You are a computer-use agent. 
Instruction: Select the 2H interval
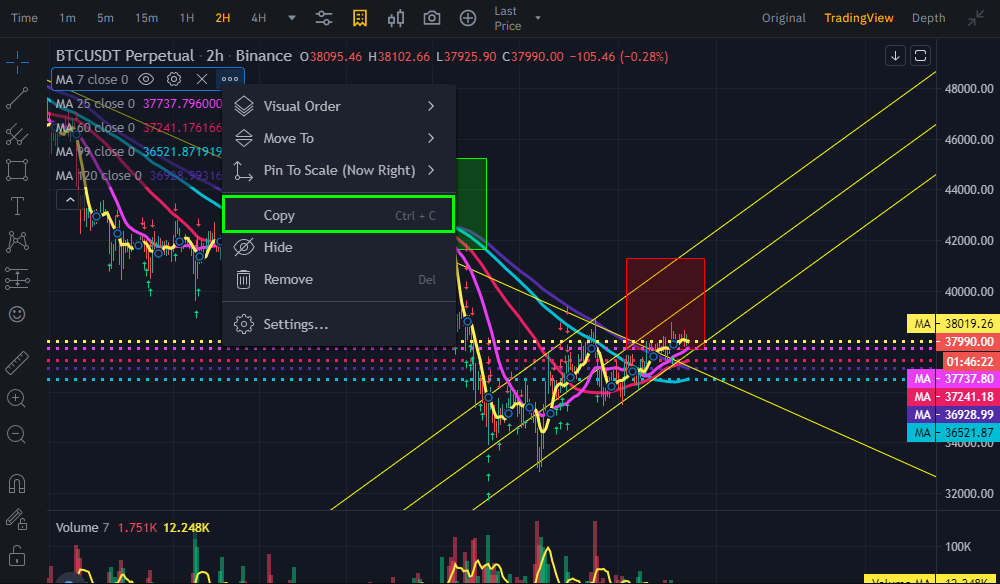point(223,18)
